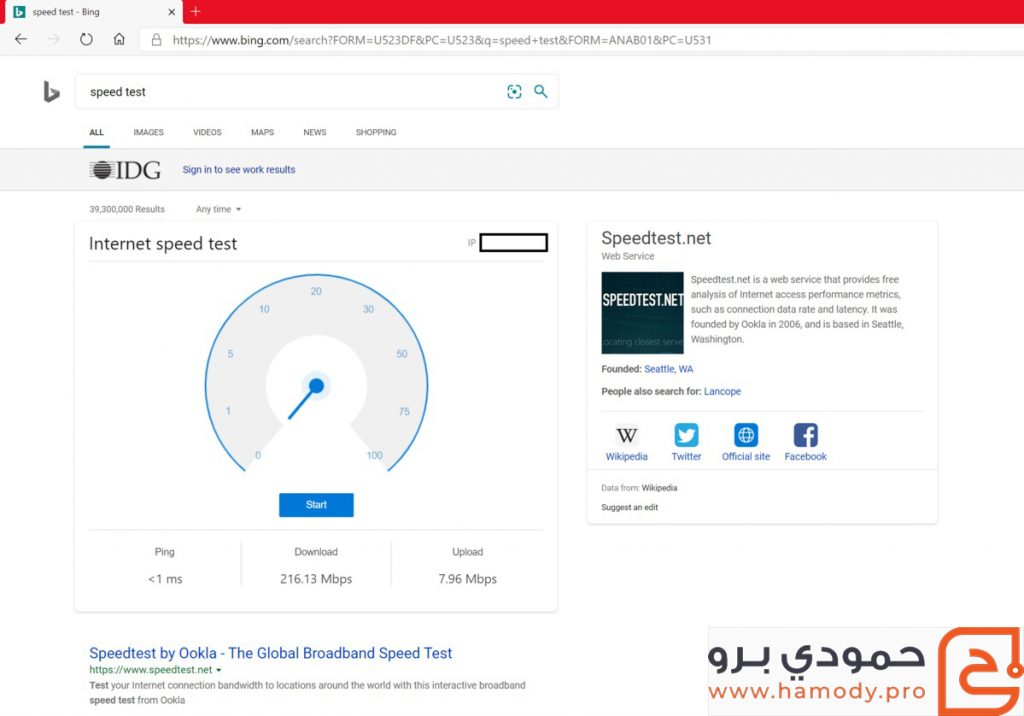Click the SPEEDTEST.NET thumbnail image
1024x716 pixels.
[643, 313]
